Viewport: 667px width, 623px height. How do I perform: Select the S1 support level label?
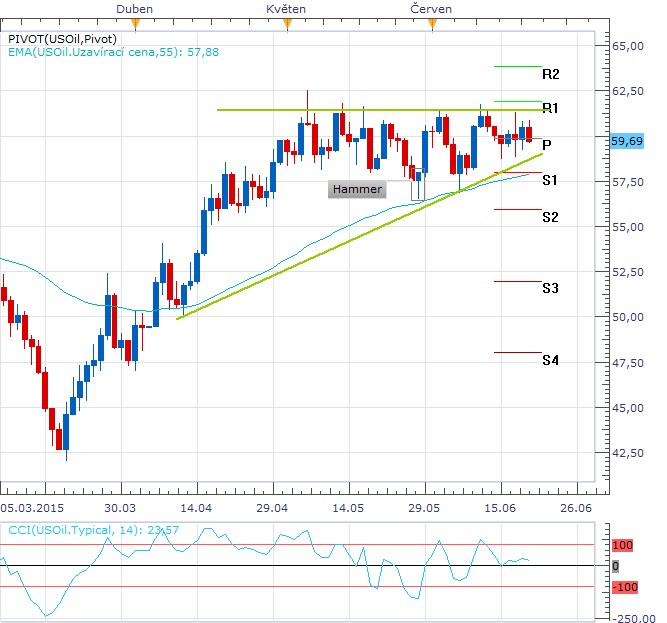click(x=550, y=180)
